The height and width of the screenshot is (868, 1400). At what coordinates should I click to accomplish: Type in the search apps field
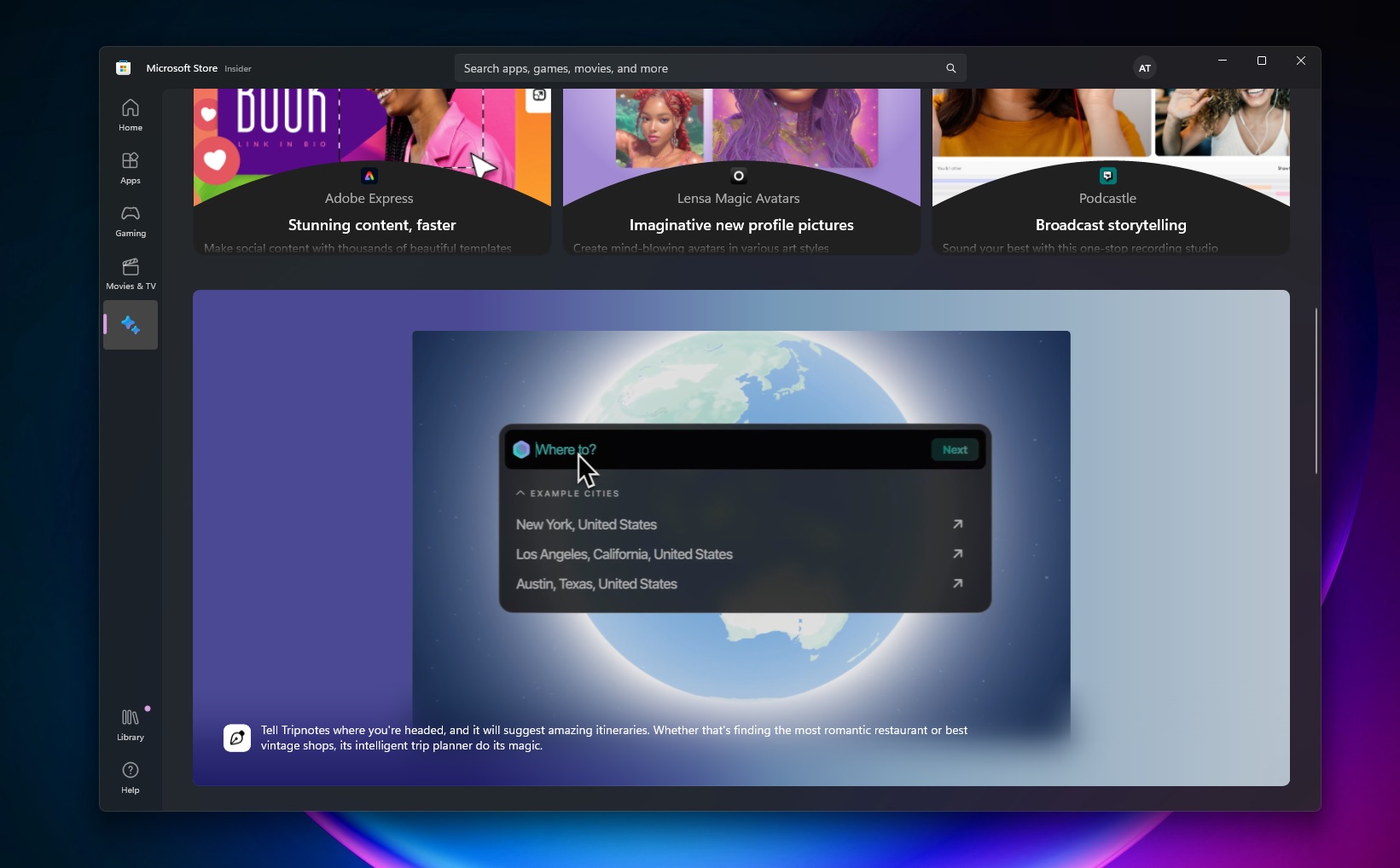click(700, 68)
